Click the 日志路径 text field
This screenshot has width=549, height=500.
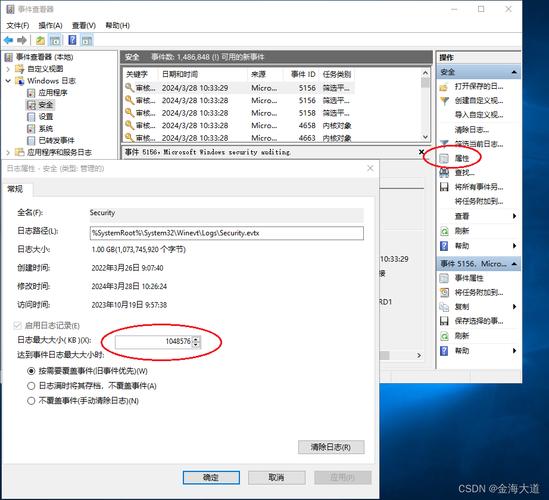pos(227,233)
